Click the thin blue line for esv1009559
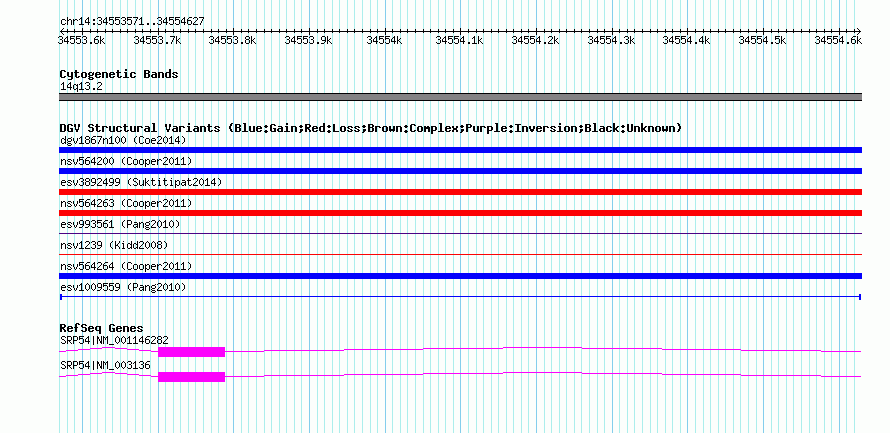Viewport: 890px width, 433px height. [460, 297]
